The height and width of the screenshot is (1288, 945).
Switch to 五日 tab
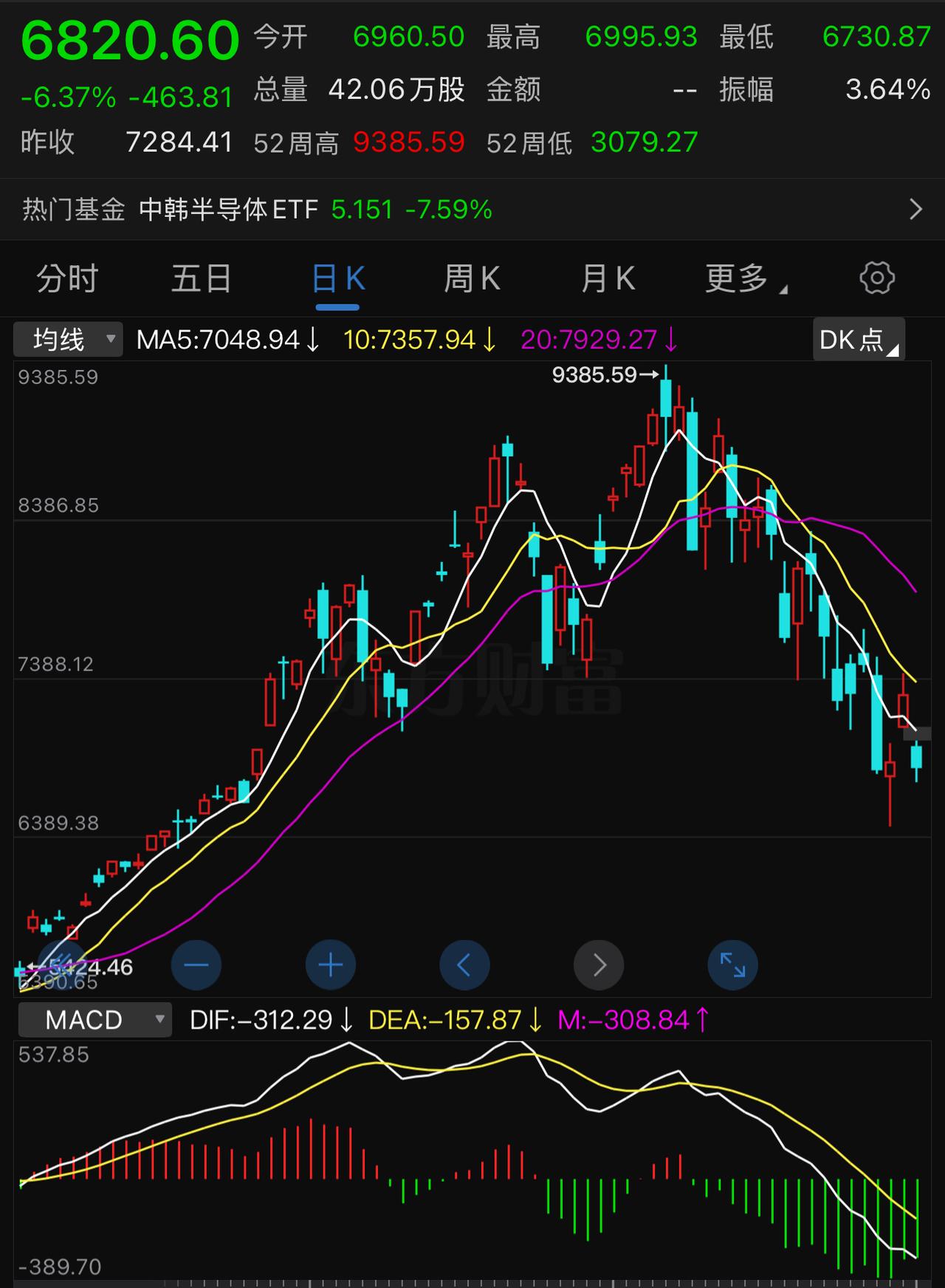[x=202, y=279]
